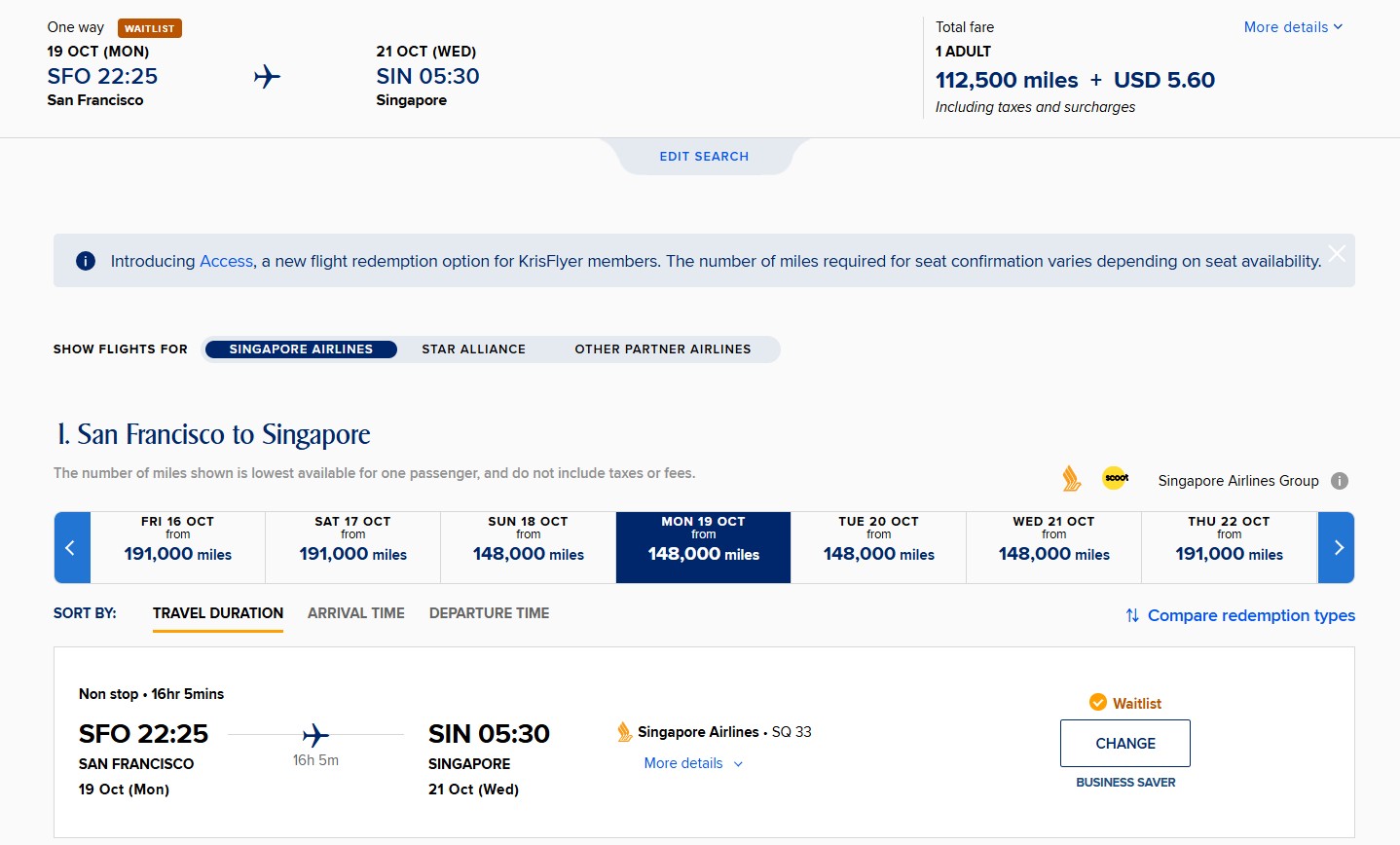Click the Scoot logo icon
Viewport: 1400px width, 845px height.
[x=1116, y=478]
